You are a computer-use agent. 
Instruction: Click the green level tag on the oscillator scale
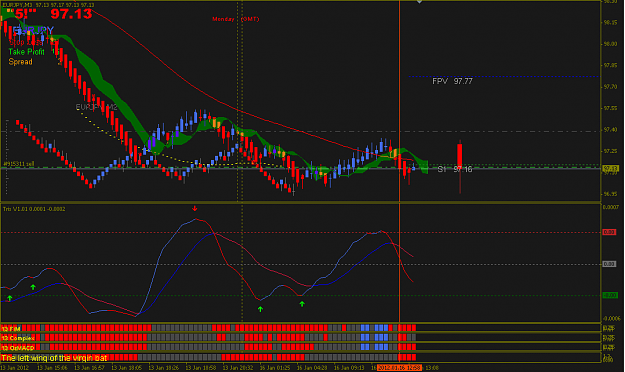coord(609,295)
